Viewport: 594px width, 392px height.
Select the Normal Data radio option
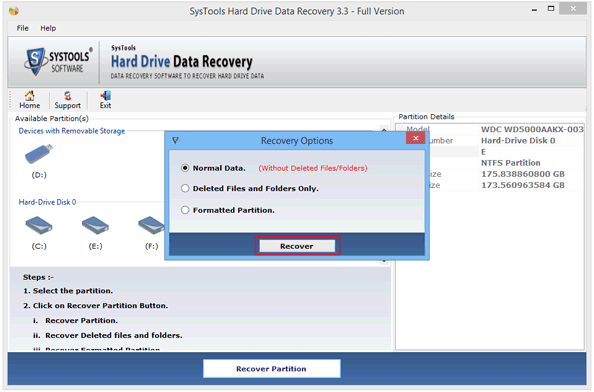click(x=185, y=168)
